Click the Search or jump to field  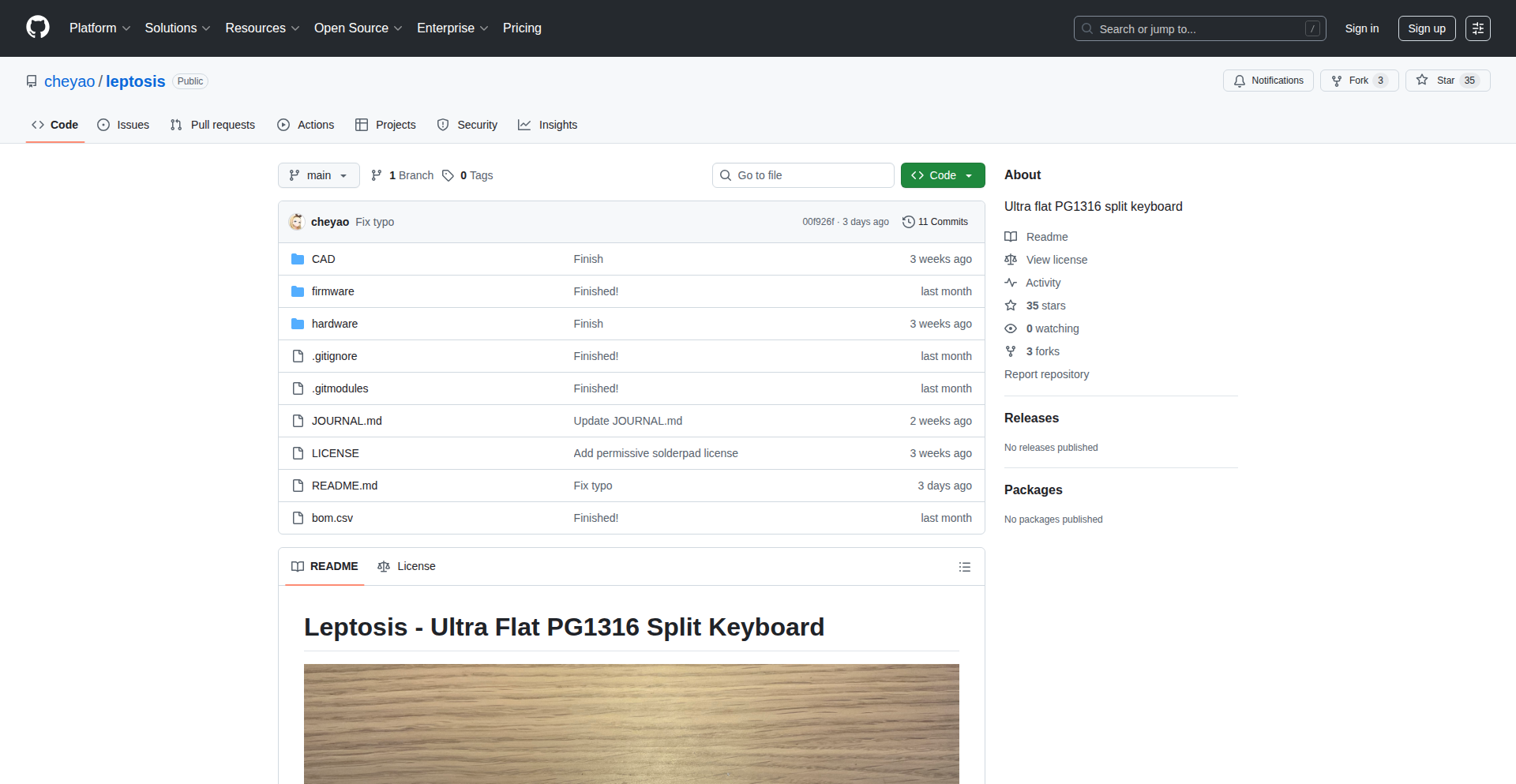(1199, 28)
